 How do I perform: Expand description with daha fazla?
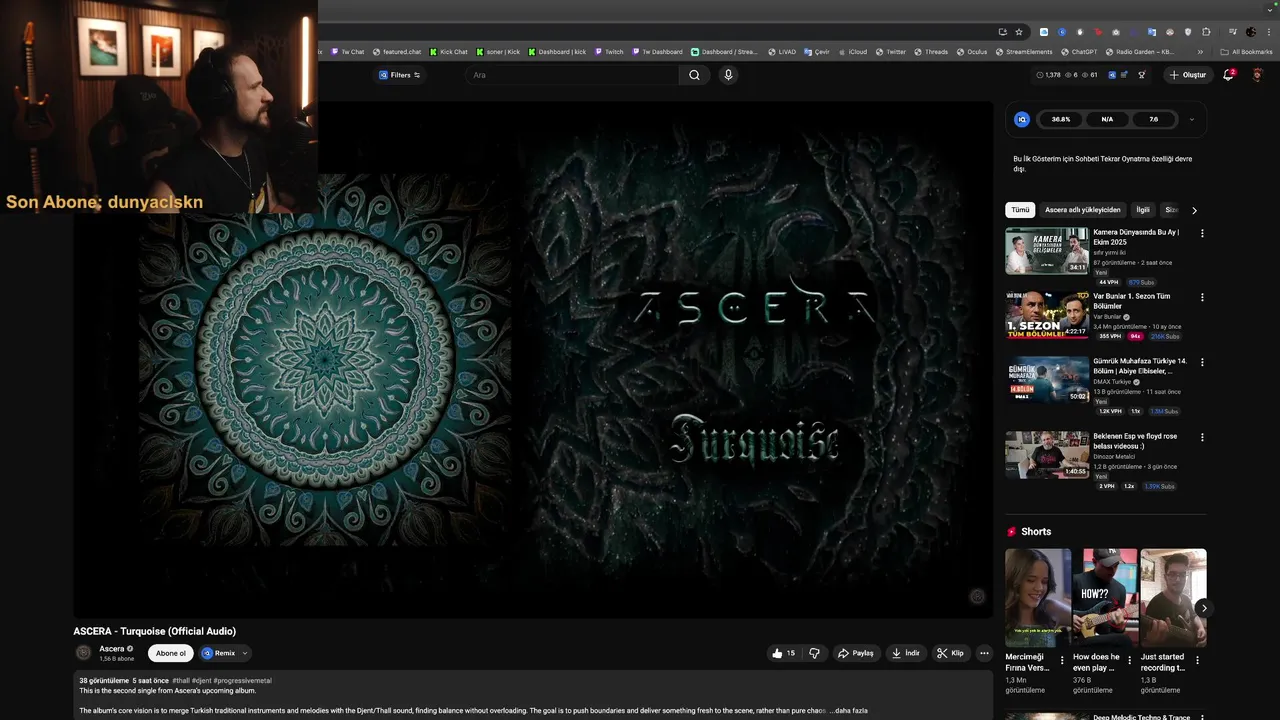[851, 711]
